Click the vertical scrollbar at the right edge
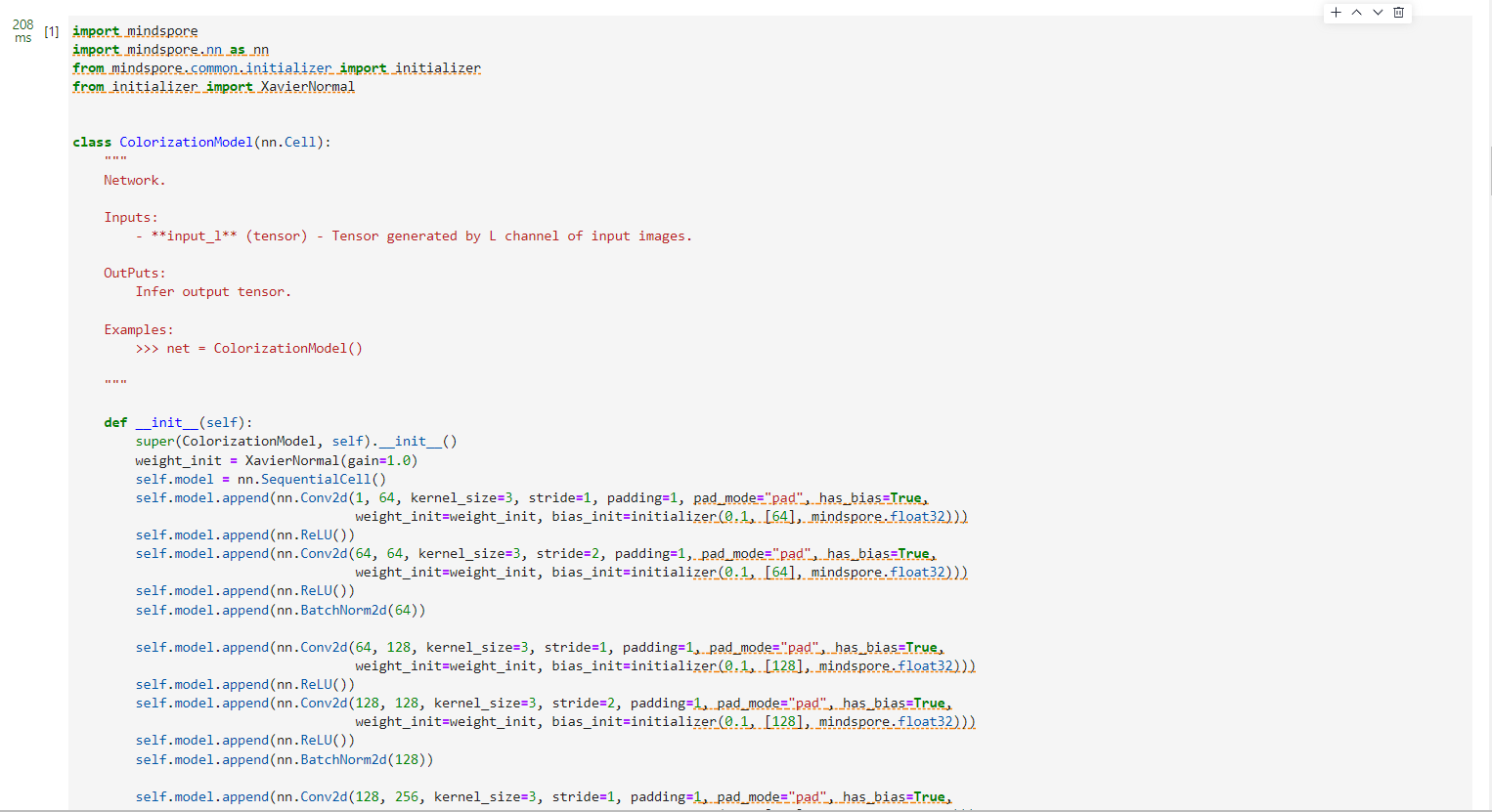Screen dimensions: 1492x812 tap(1489, 171)
